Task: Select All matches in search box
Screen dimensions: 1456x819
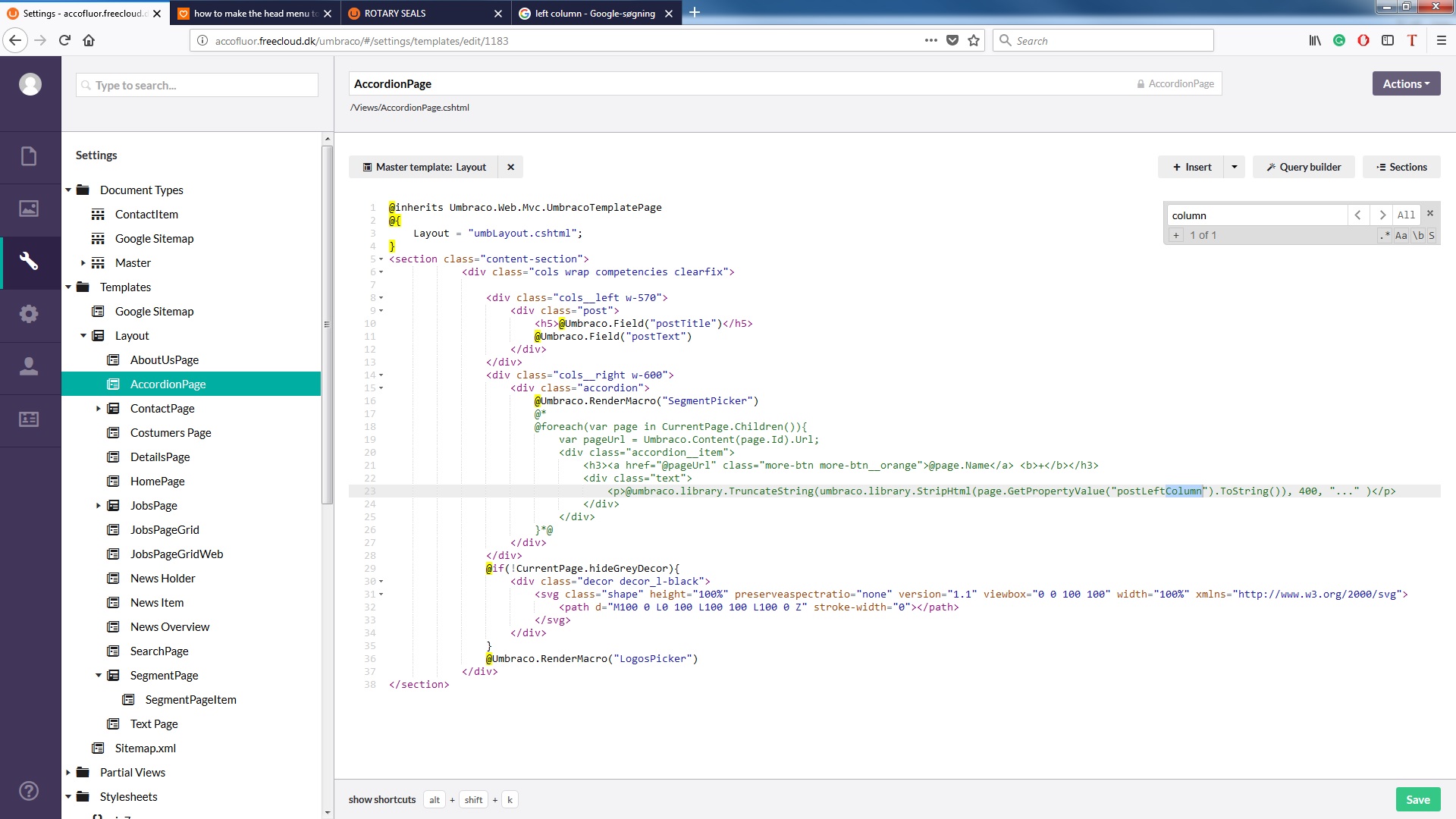Action: 1406,215
